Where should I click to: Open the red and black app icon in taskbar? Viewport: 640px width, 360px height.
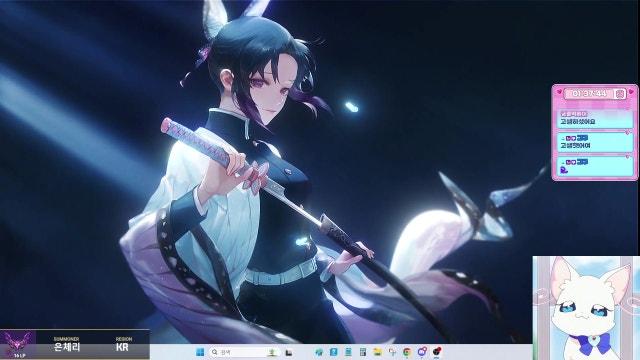tap(437, 352)
